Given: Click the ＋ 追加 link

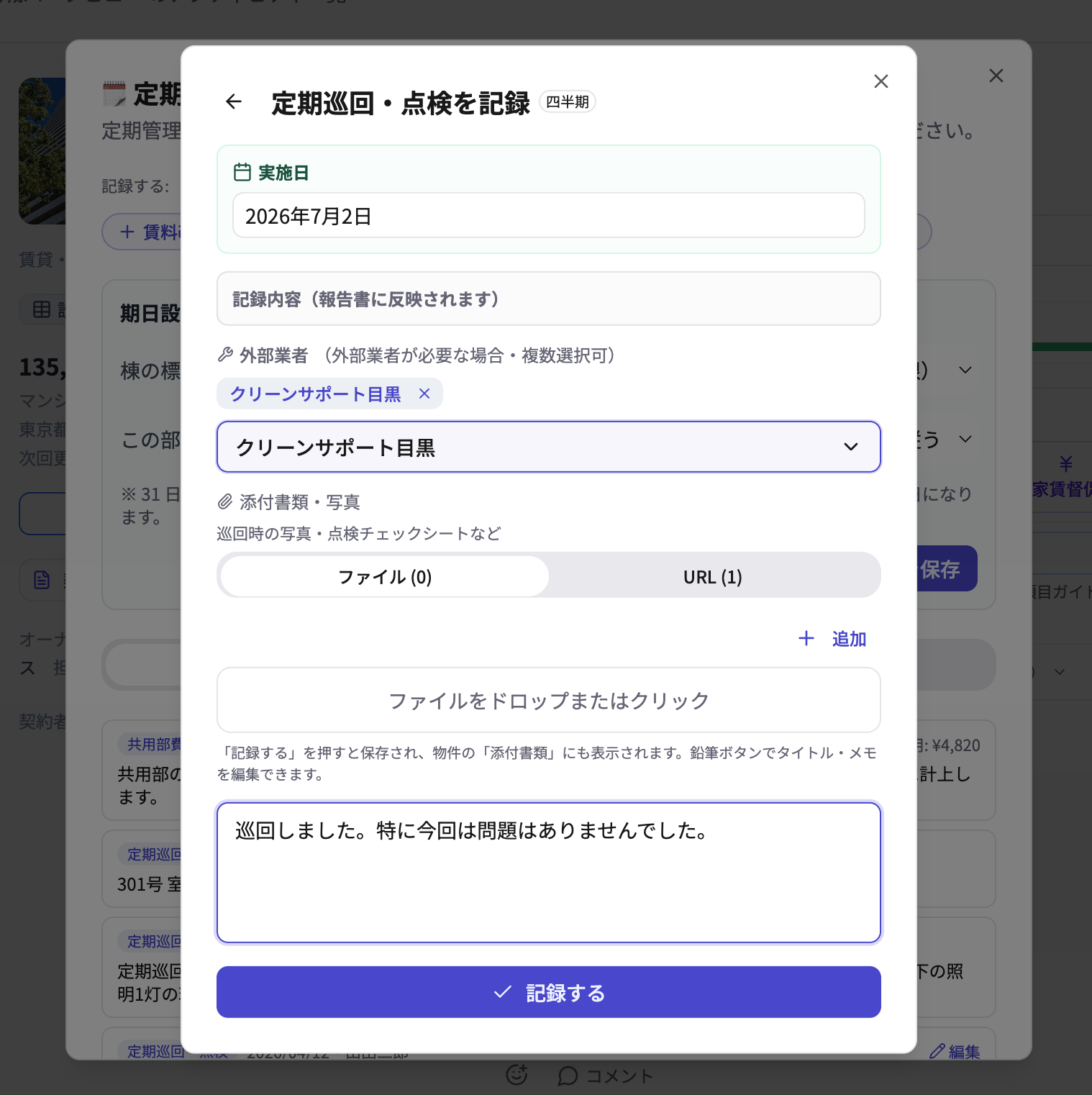Looking at the screenshot, I should click(x=832, y=638).
